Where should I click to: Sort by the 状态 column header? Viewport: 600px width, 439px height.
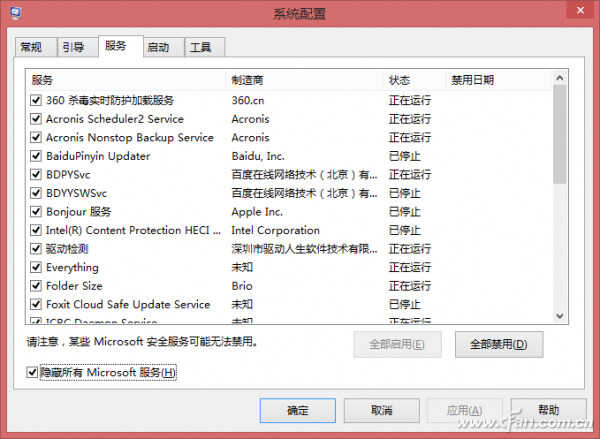click(x=415, y=80)
